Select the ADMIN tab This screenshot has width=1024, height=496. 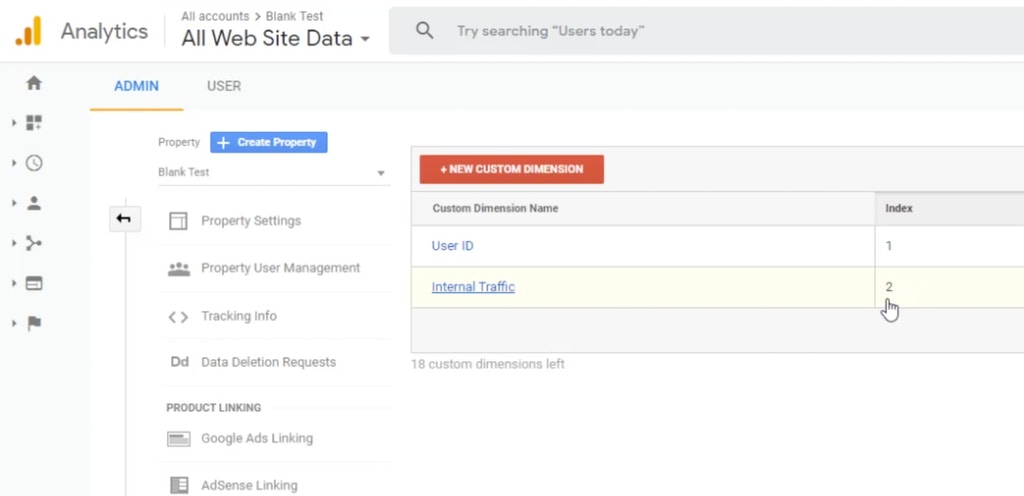point(136,86)
